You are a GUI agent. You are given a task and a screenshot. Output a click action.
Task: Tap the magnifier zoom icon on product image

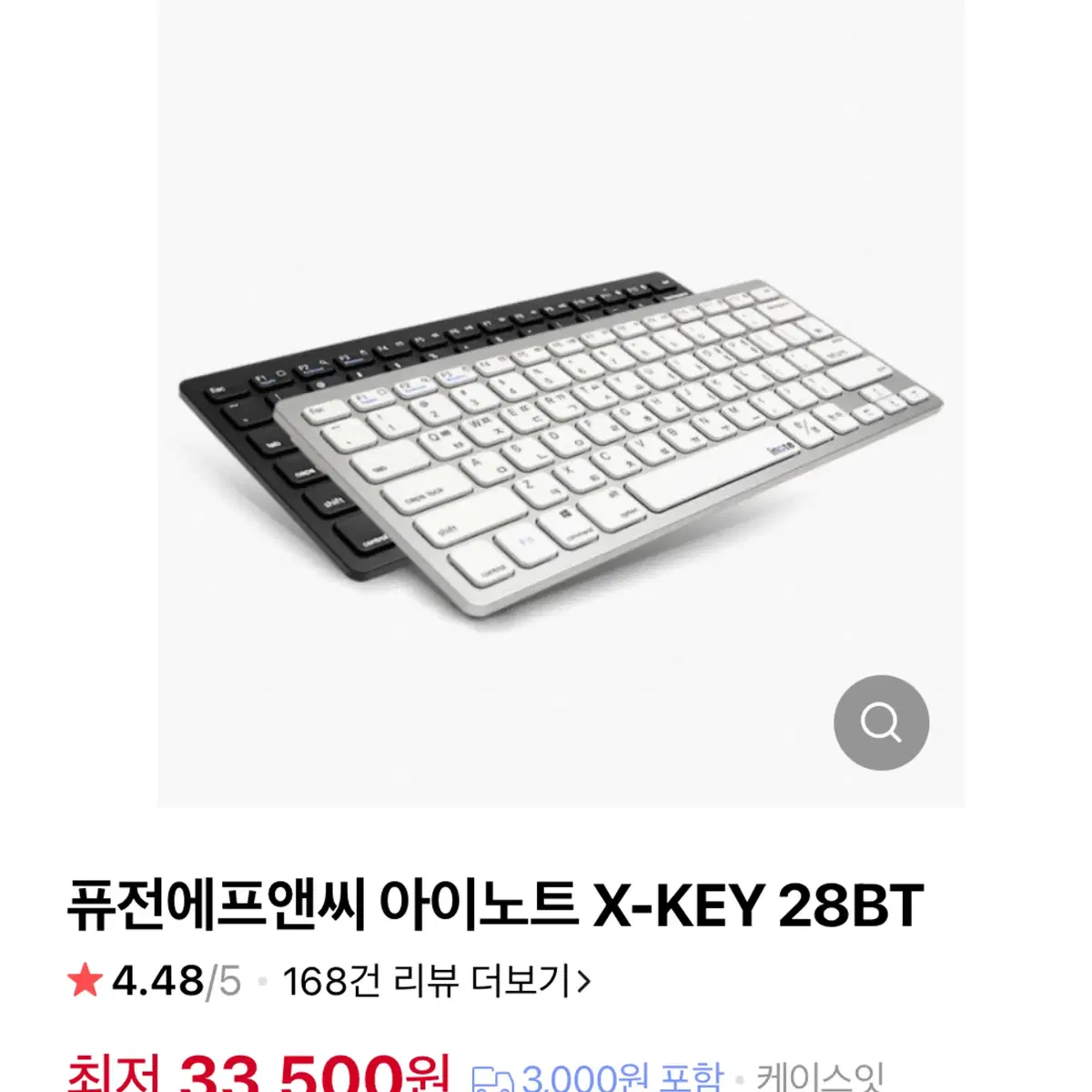881,723
